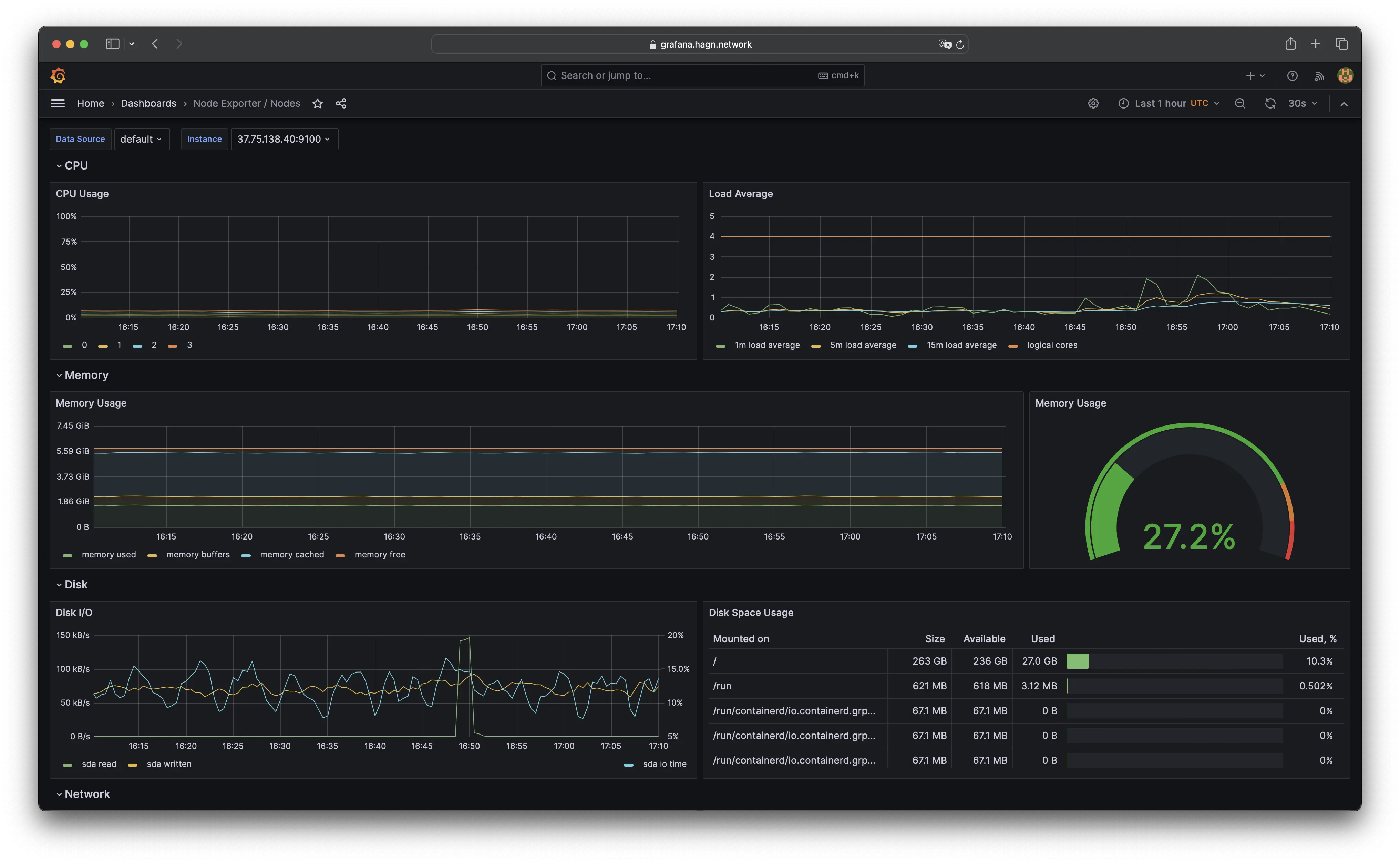Collapse the Memory row section
1400x862 pixels.
(x=85, y=375)
